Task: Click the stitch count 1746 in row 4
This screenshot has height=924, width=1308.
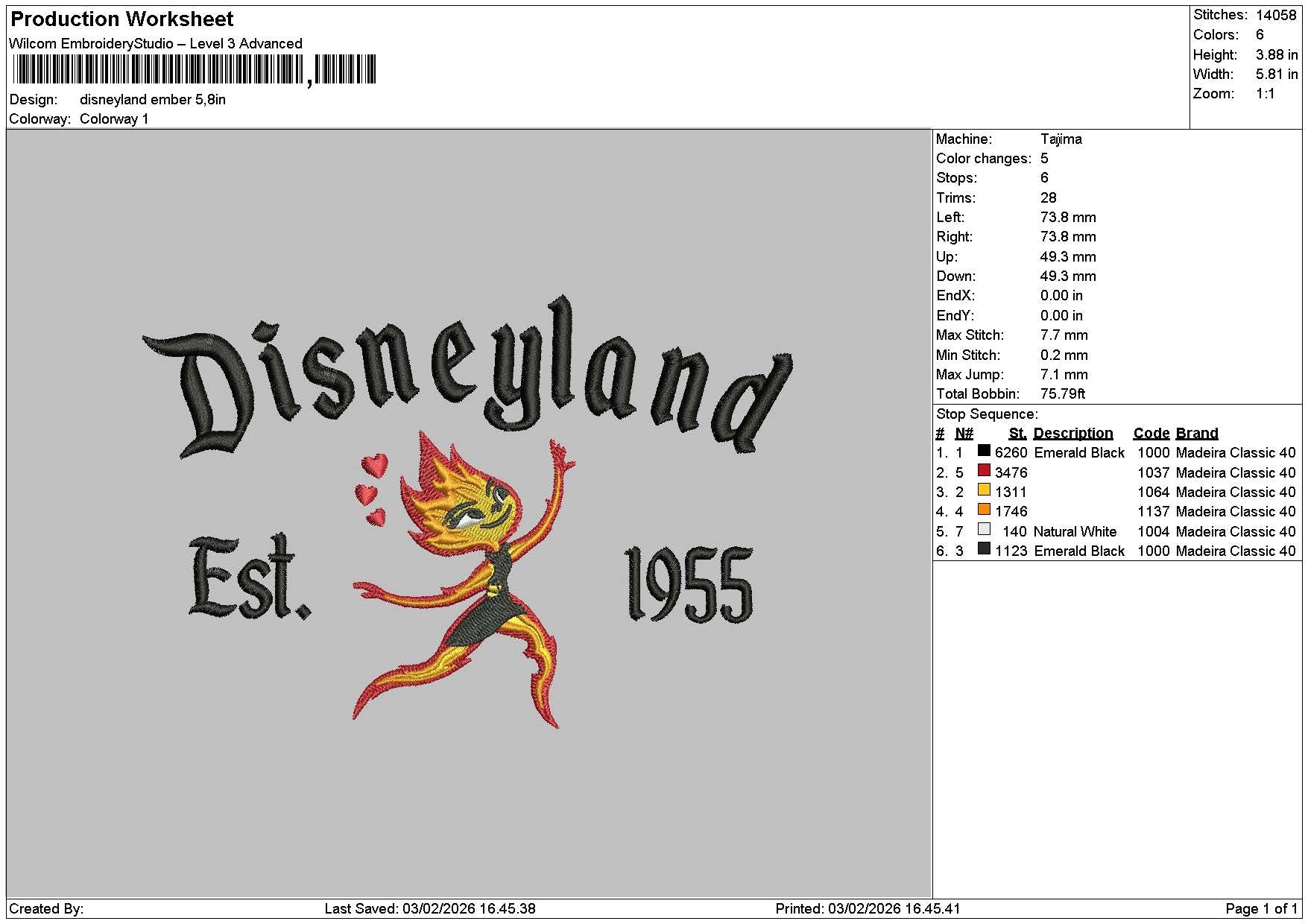Action: pos(1011,512)
